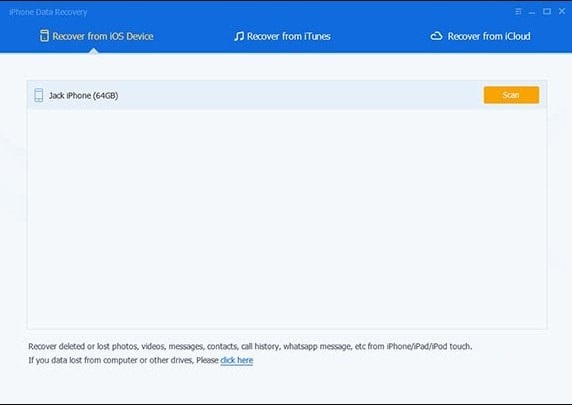Click the "Recover deleted or lost photos" description
This screenshot has height=405, width=572.
(x=250, y=346)
